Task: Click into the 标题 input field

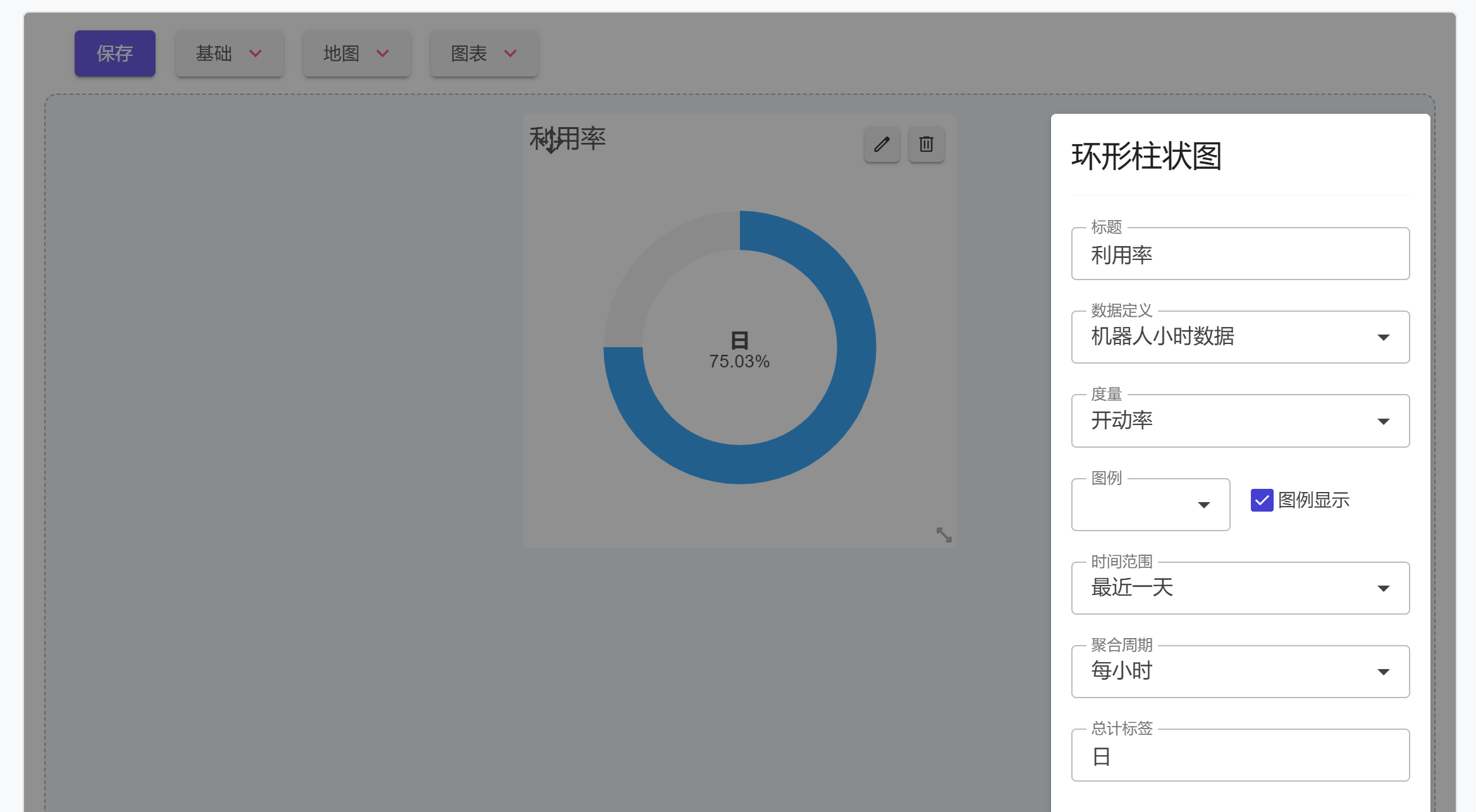Action: coord(1240,254)
